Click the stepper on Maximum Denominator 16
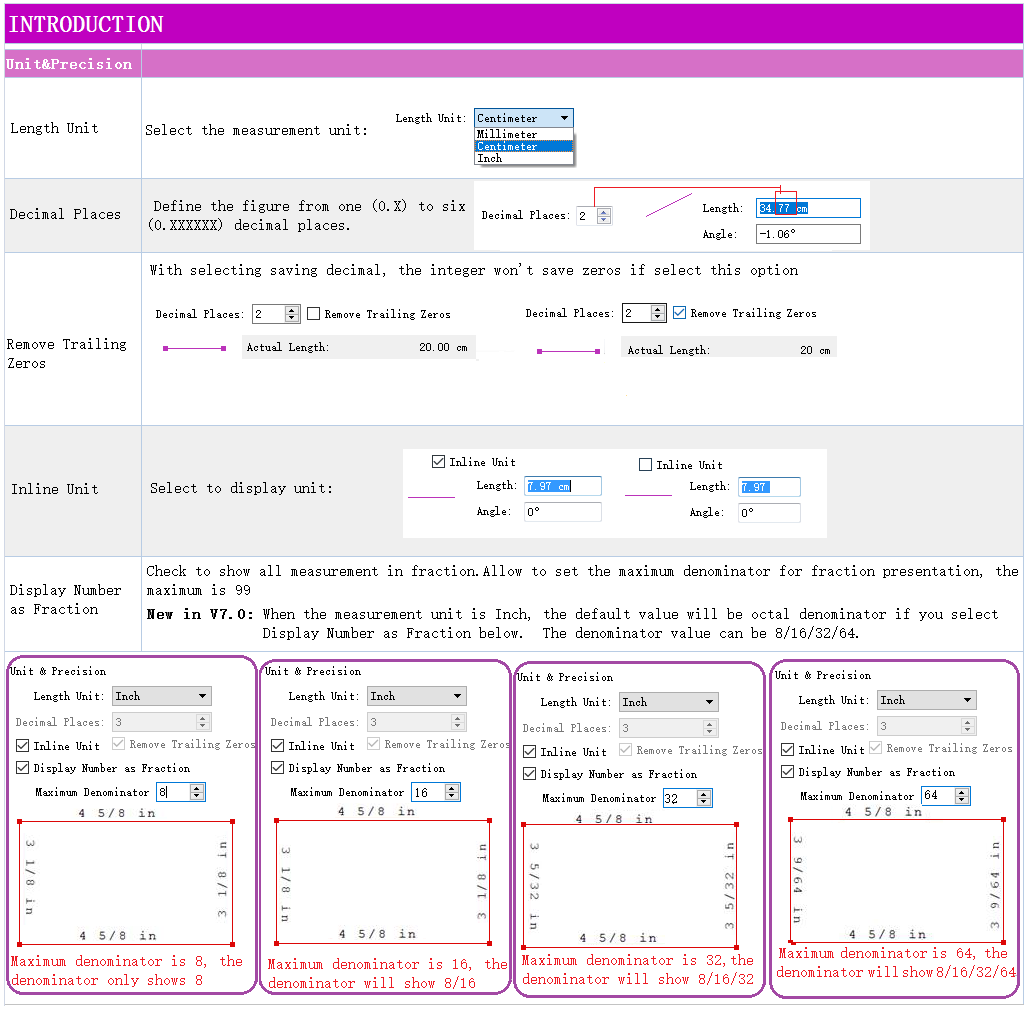Screen dimensions: 1031x1013 tap(452, 792)
